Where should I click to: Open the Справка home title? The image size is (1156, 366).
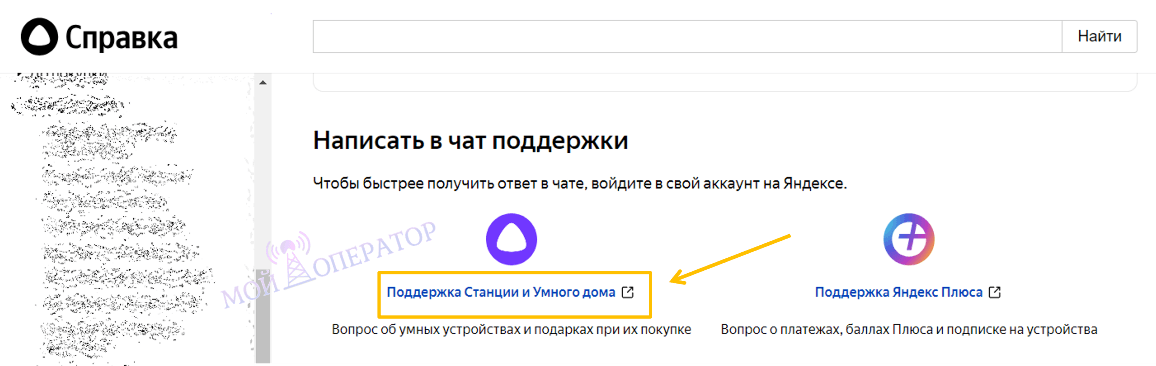(122, 38)
